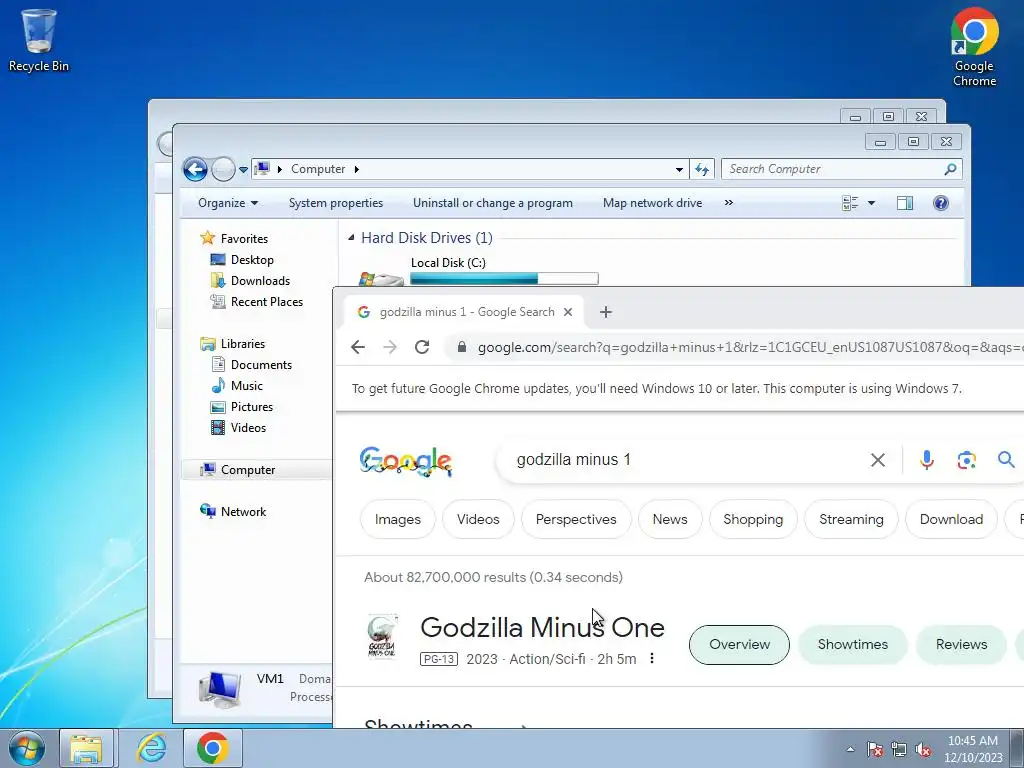Select Favorites in the navigation pane
This screenshot has width=1024, height=768.
pyautogui.click(x=244, y=238)
